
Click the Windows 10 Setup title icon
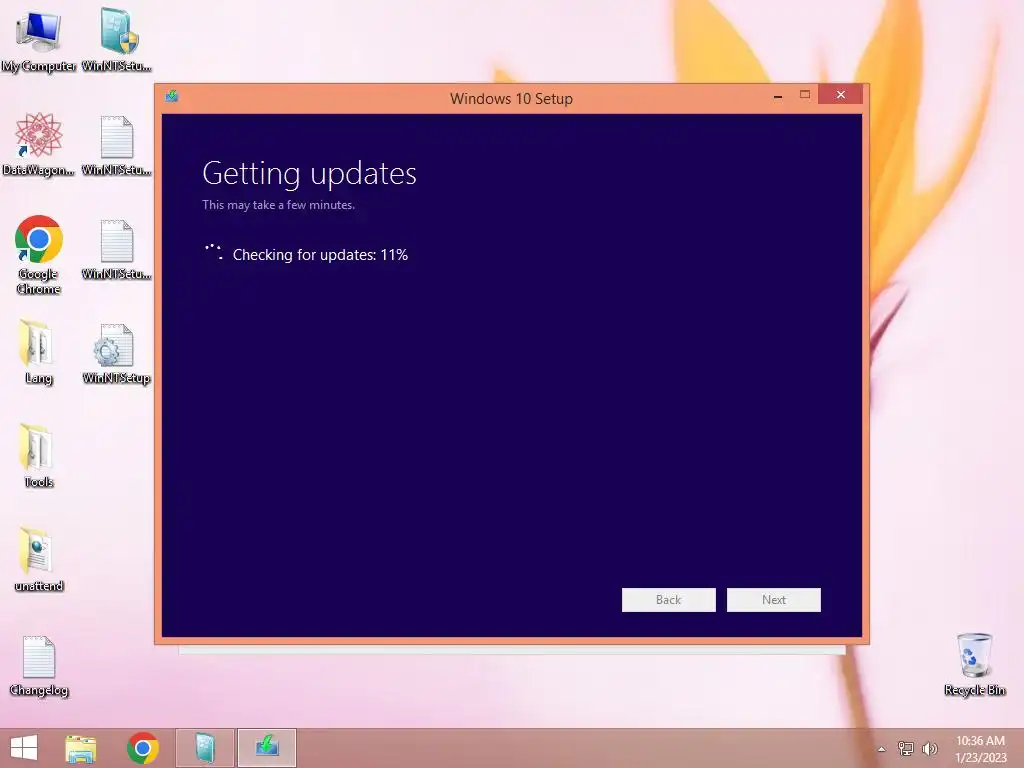pos(172,97)
